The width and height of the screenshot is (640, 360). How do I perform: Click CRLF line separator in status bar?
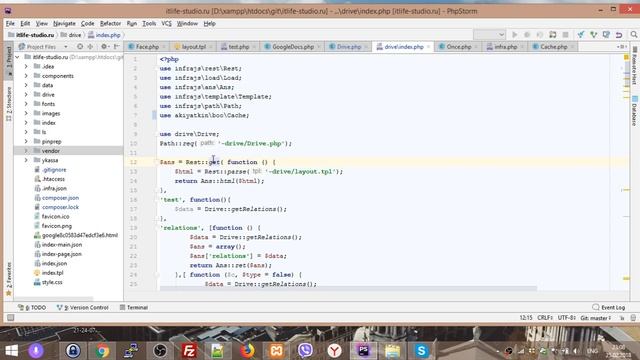[545, 318]
